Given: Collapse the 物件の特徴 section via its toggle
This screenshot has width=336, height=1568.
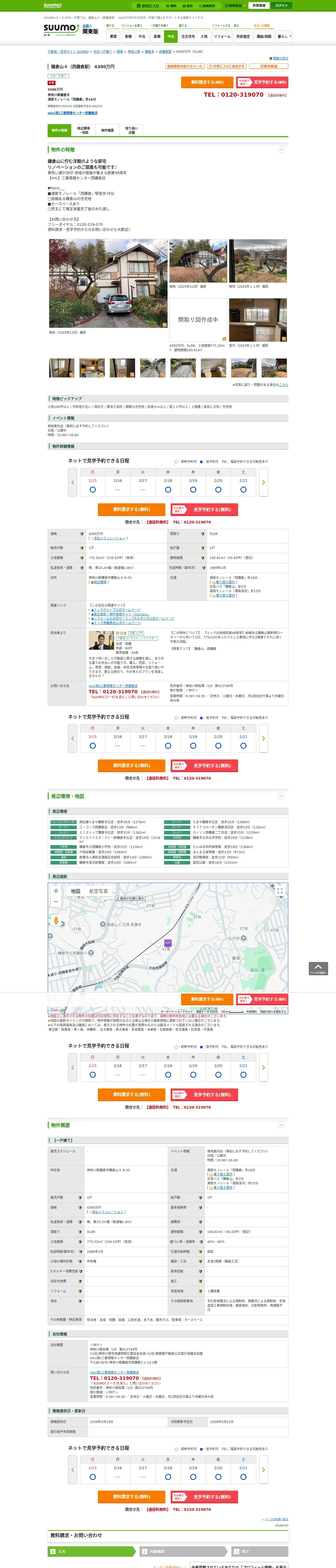Looking at the screenshot, I should click(281, 149).
